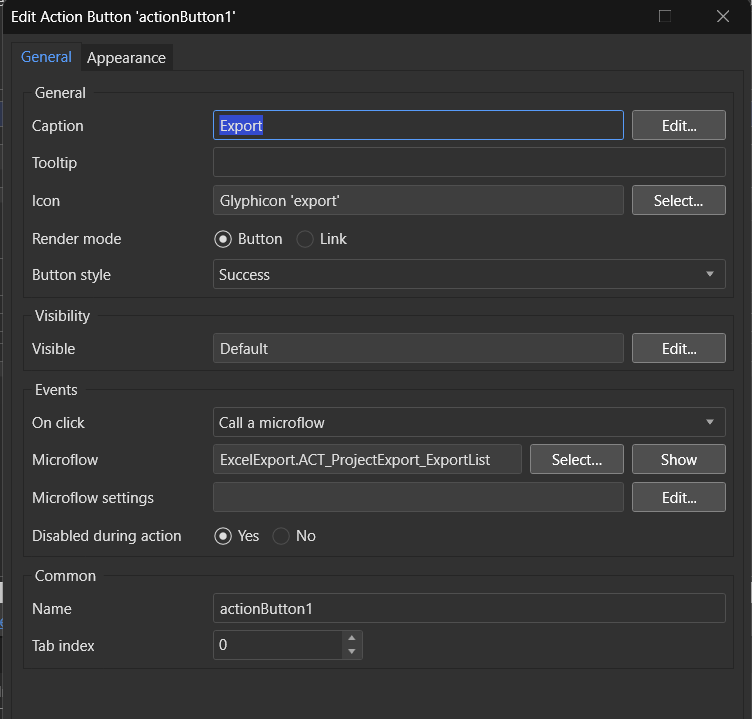The width and height of the screenshot is (752, 719).
Task: Click the Caption text field
Action: 418,125
